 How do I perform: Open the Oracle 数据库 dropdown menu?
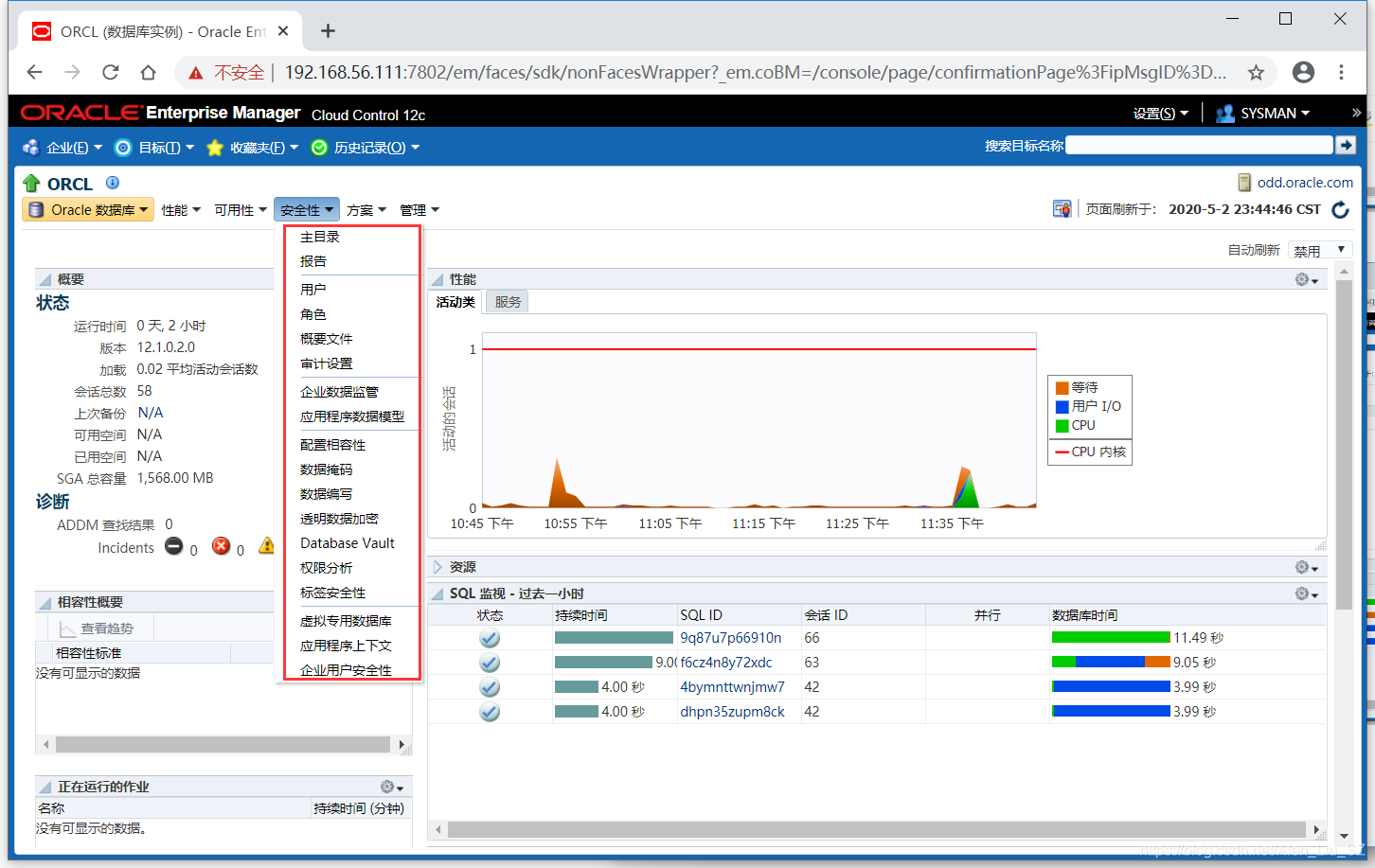88,210
